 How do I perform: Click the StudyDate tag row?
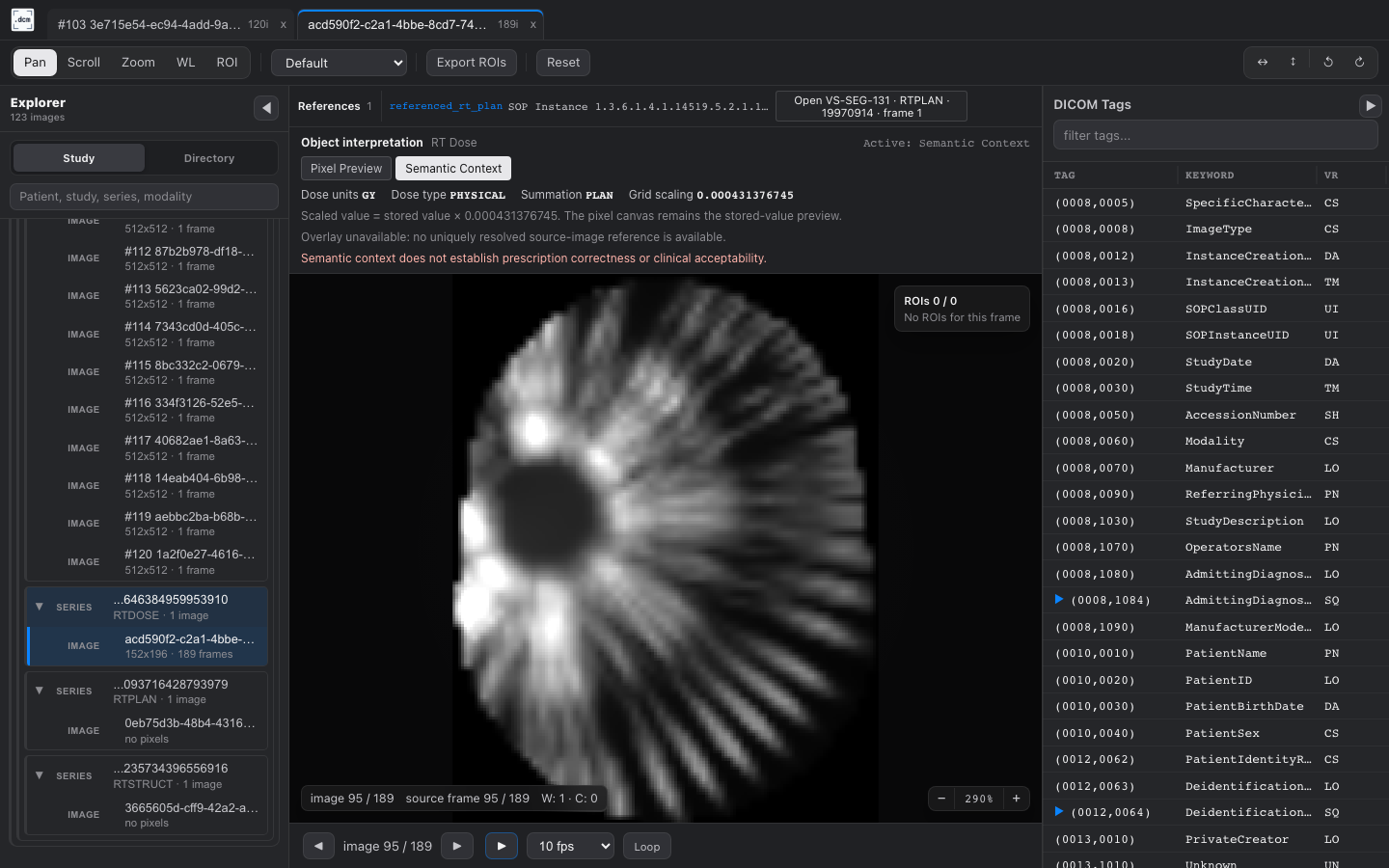click(1215, 362)
